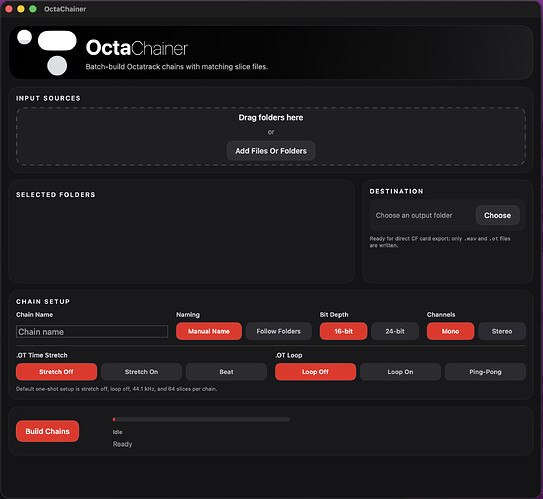543x499 pixels.
Task: Switch naming to Follow Folders
Action: (x=278, y=331)
